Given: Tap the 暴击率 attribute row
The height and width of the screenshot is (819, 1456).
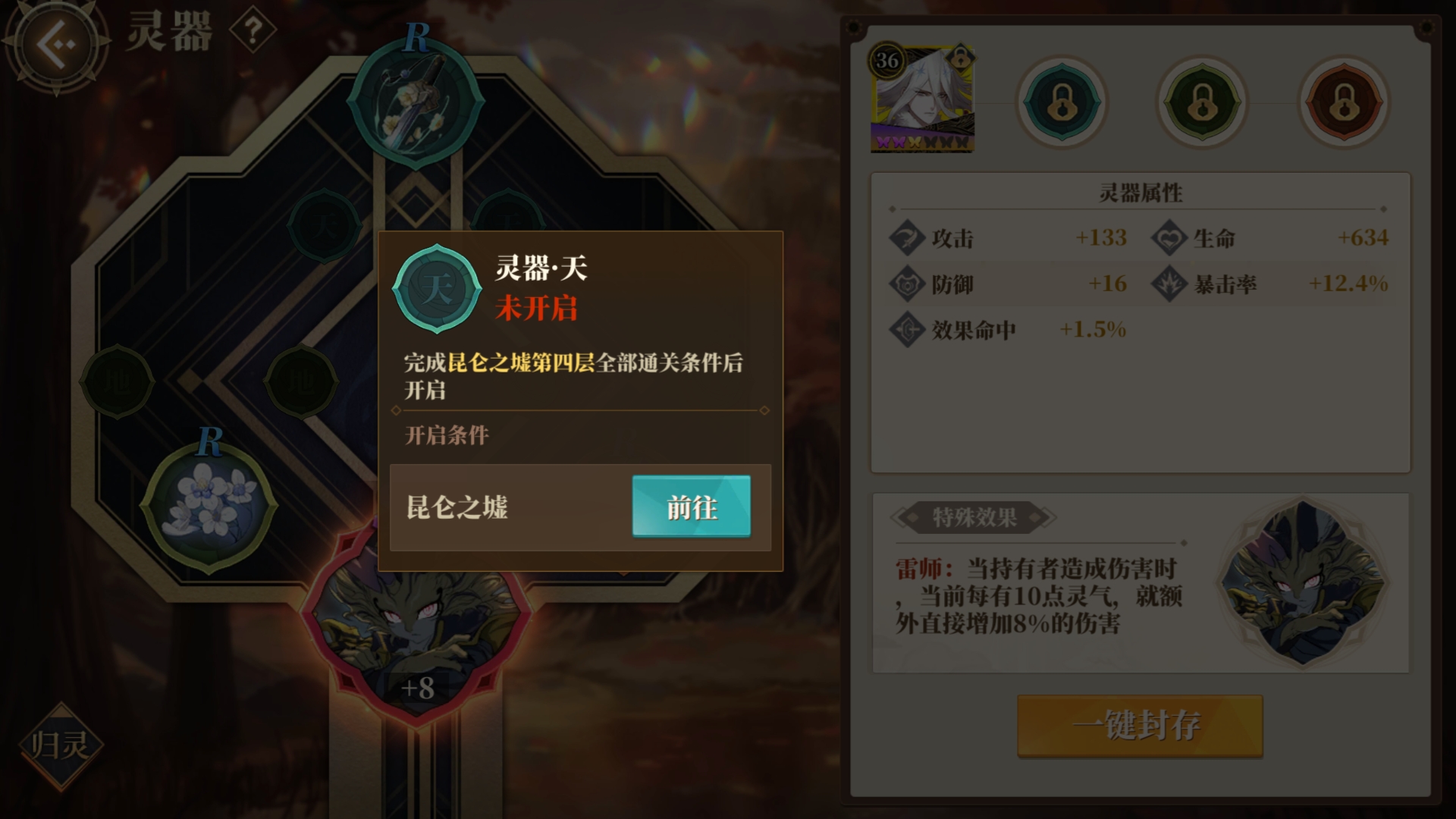Looking at the screenshot, I should click(x=1270, y=284).
